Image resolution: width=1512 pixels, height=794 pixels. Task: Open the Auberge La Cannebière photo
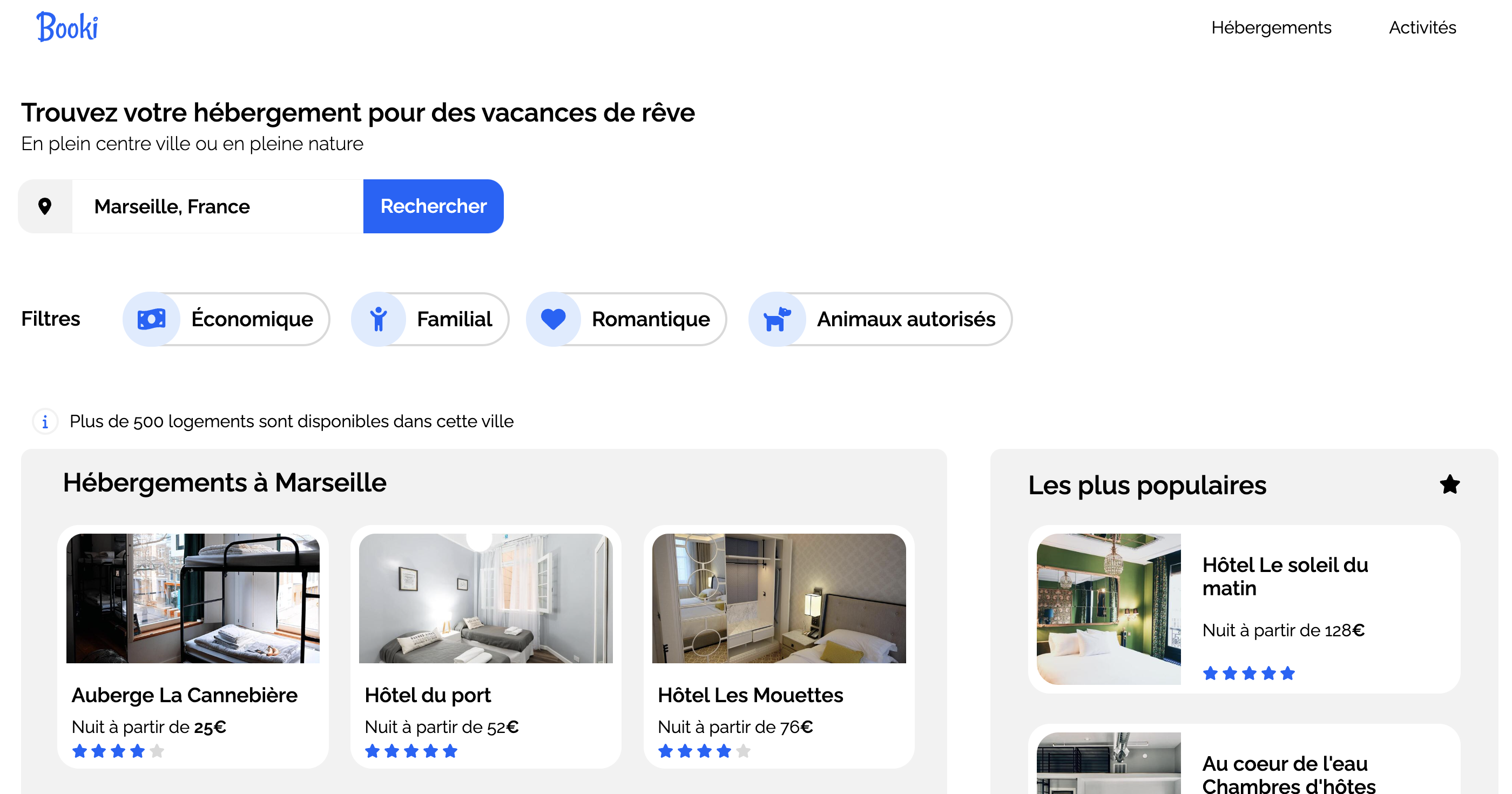(193, 598)
